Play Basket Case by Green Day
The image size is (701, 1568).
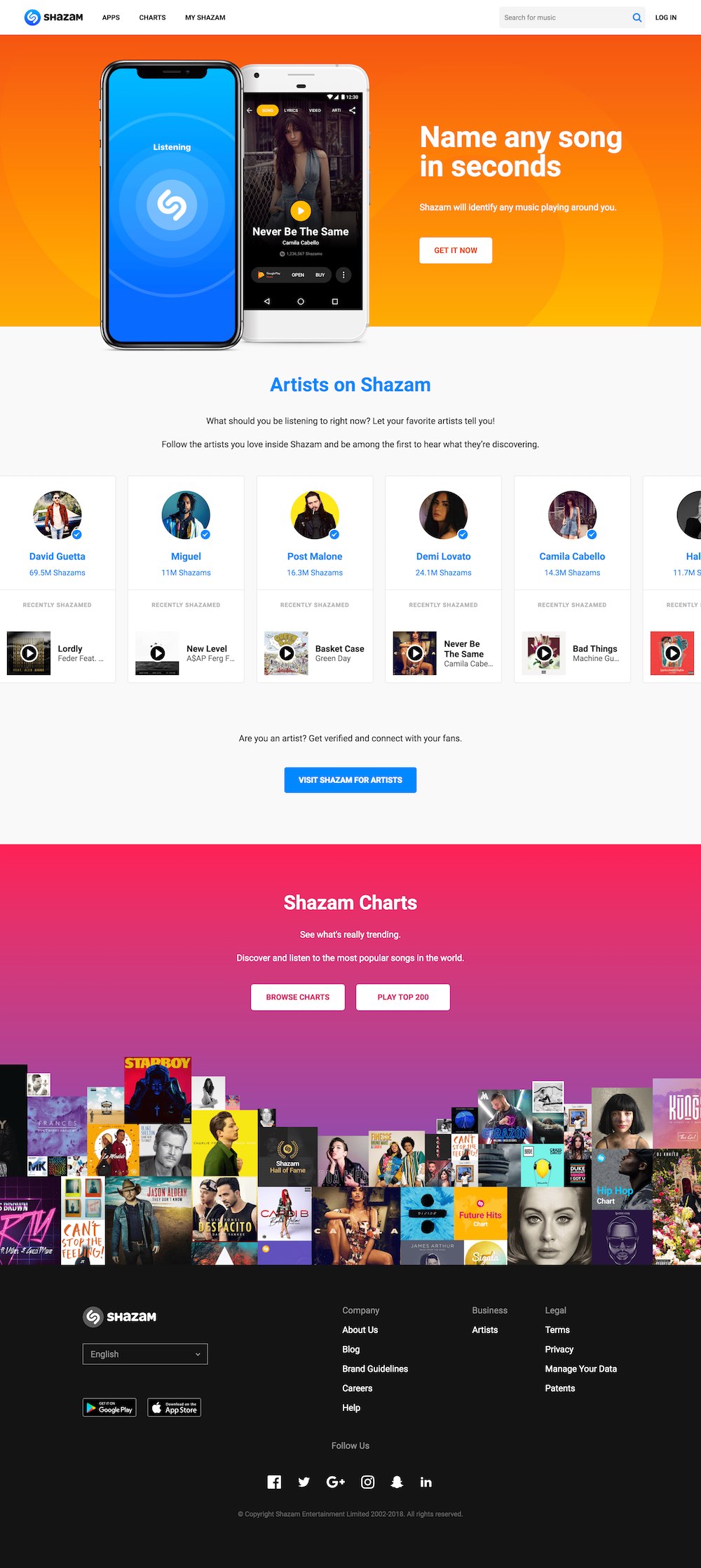pos(287,653)
